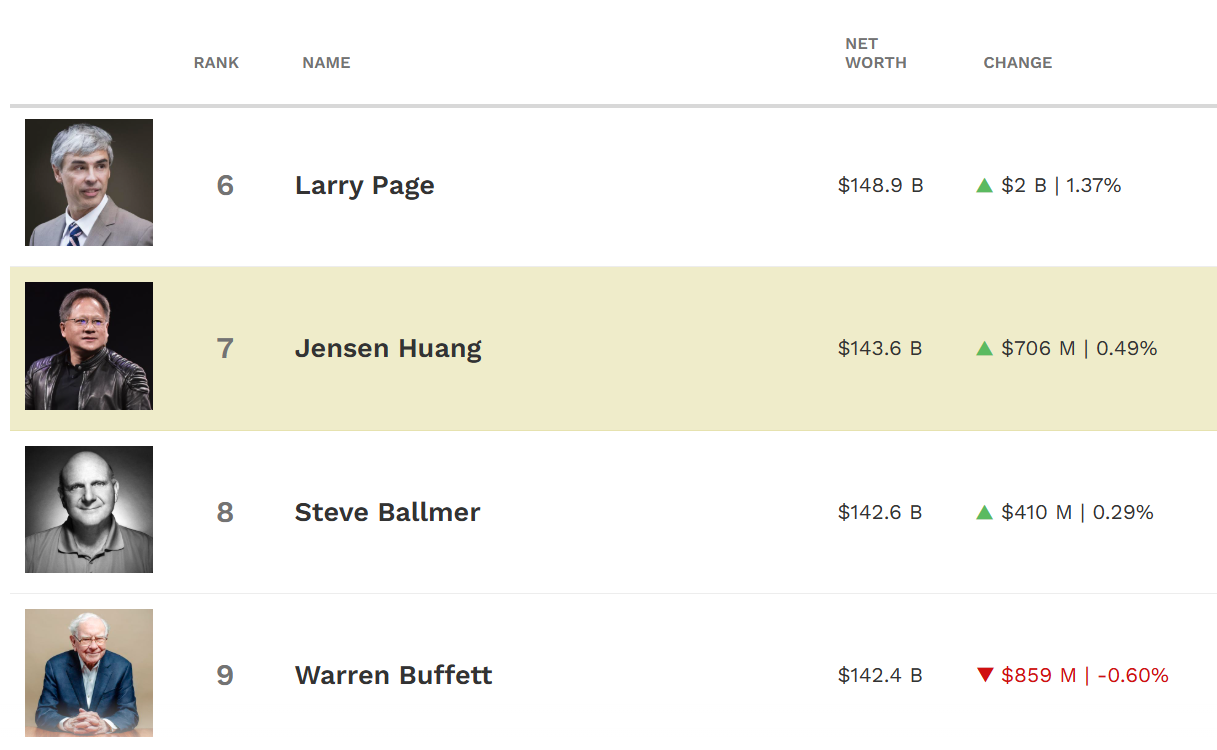Viewport: 1217px width, 750px height.
Task: Select Steve Ballmer's black-and-white photo
Action: pos(89,509)
